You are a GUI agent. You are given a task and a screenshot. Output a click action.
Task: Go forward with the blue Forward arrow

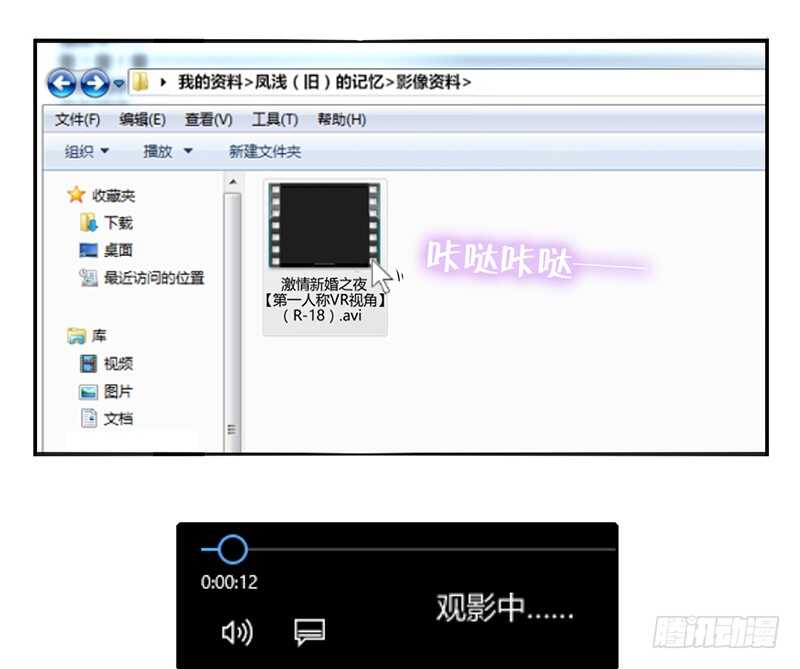coord(95,83)
